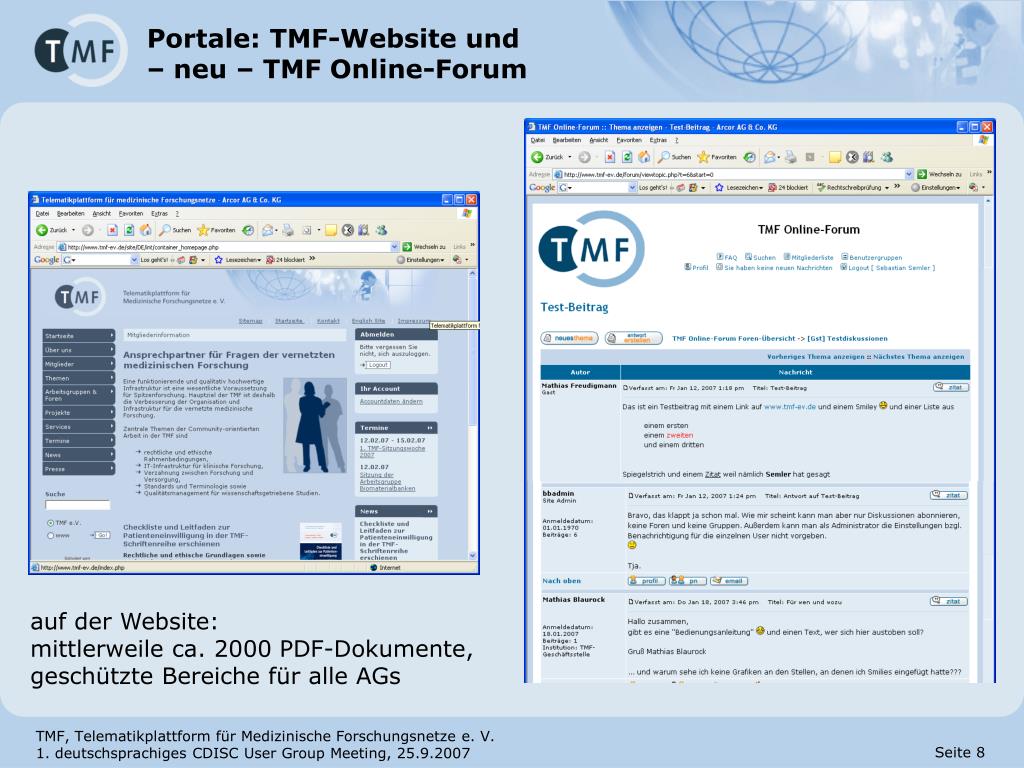The height and width of the screenshot is (768, 1024).
Task: Click the Stop icon in Telematikplattform window
Action: 112,230
